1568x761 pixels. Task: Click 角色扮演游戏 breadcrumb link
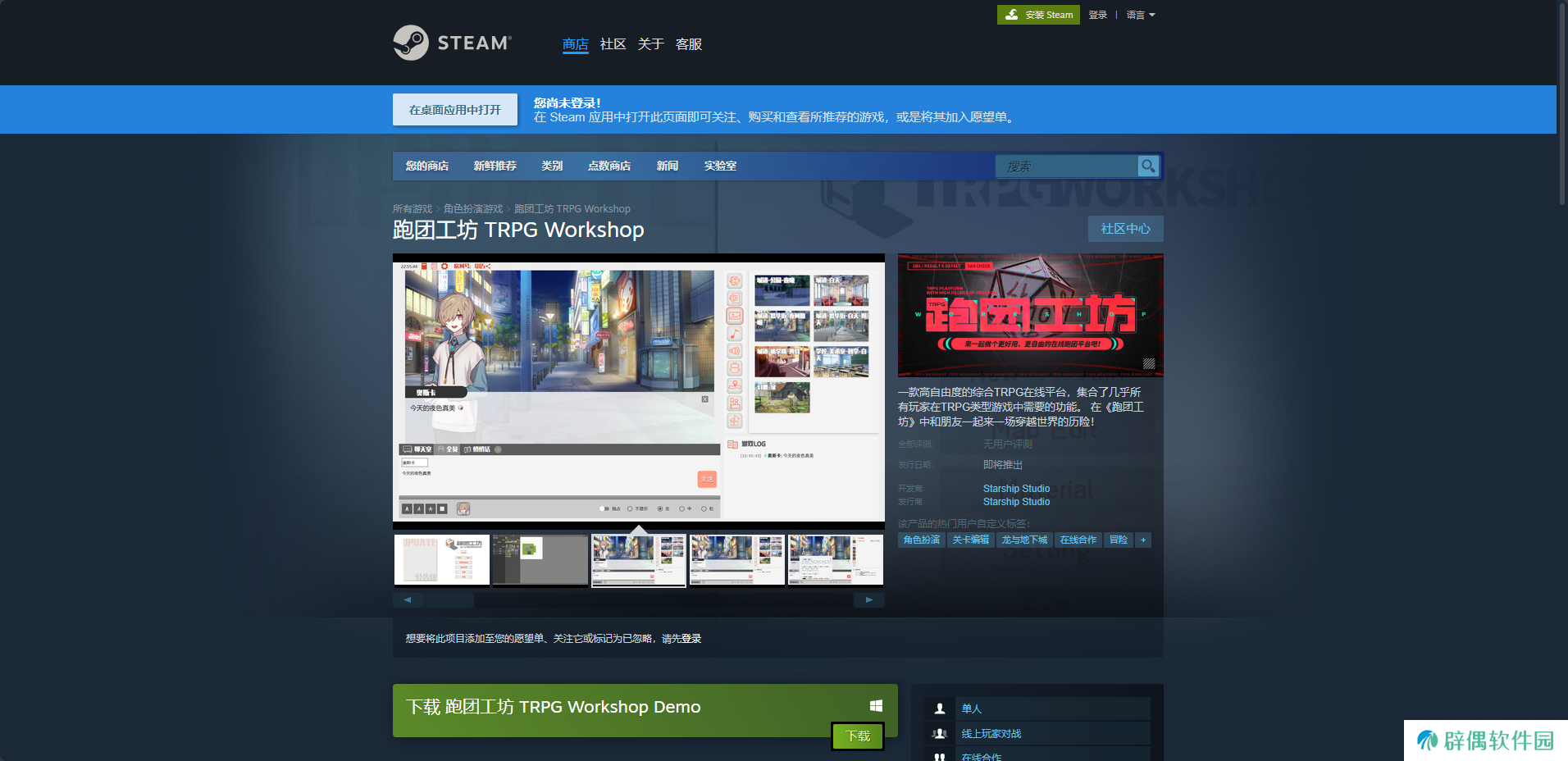point(473,209)
